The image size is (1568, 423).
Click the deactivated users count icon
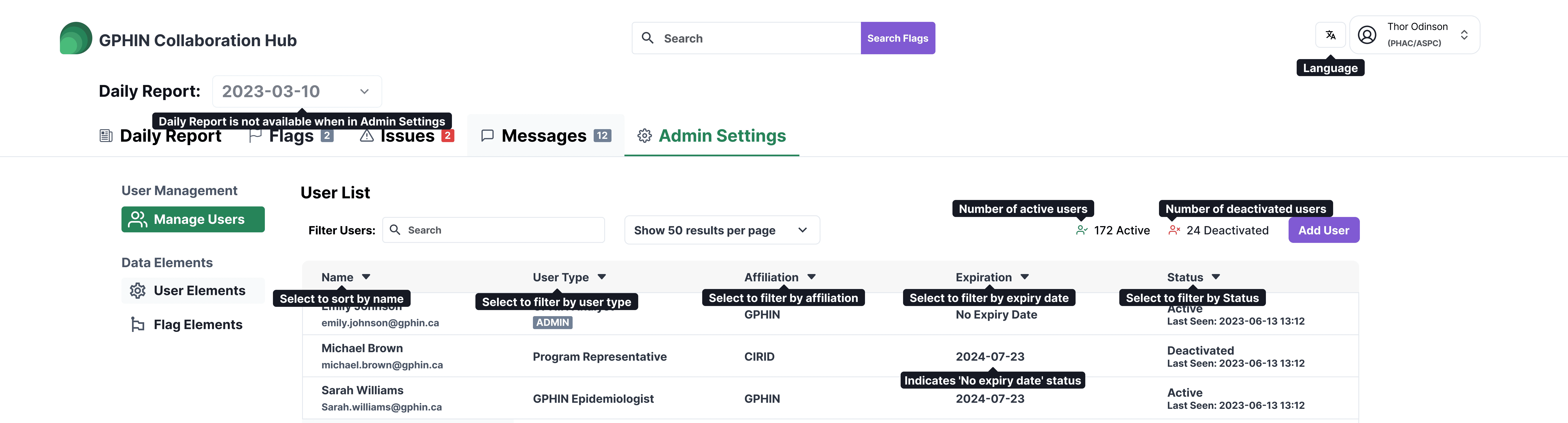(x=1174, y=230)
